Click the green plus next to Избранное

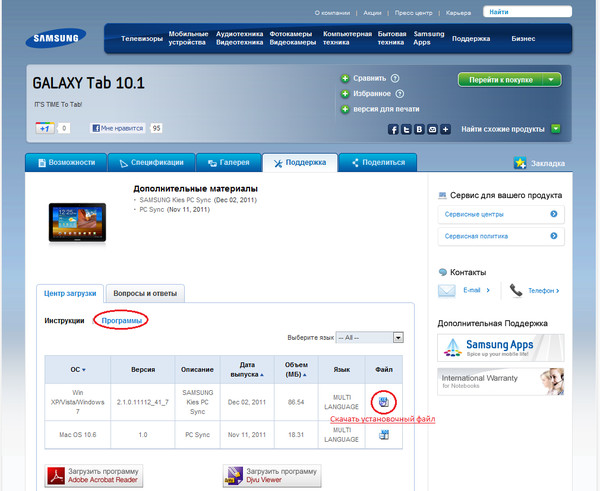click(x=345, y=94)
